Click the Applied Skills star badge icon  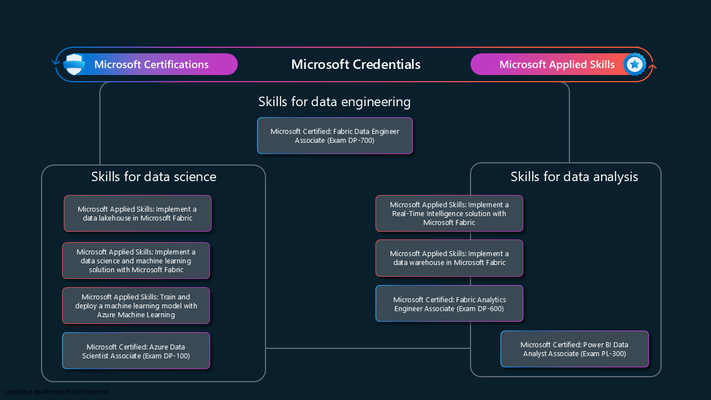[x=634, y=64]
